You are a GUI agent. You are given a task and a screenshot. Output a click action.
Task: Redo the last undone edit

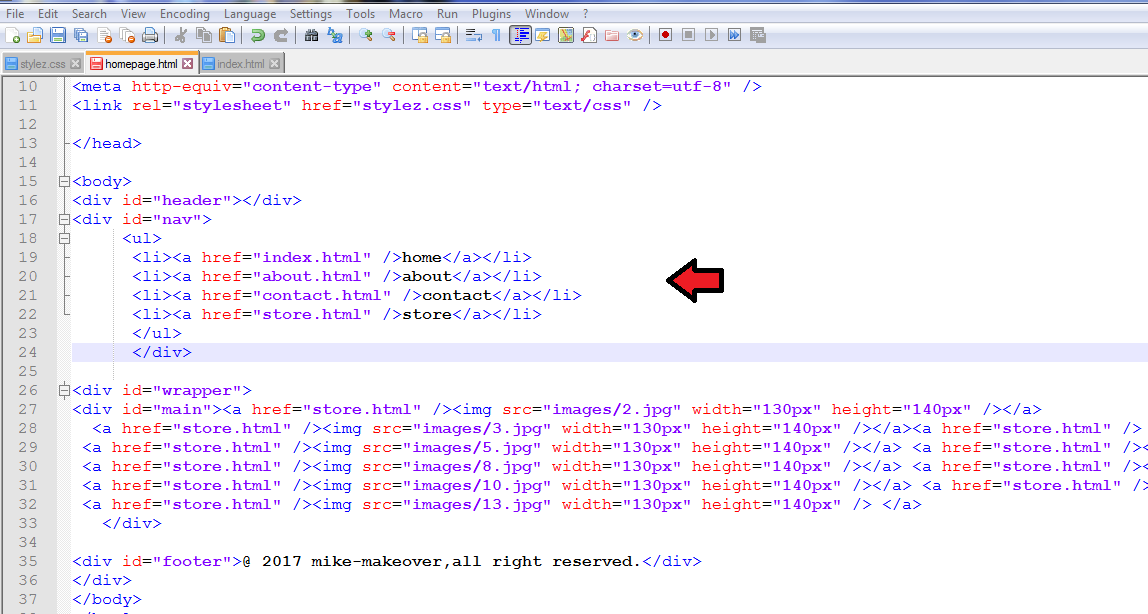point(281,35)
